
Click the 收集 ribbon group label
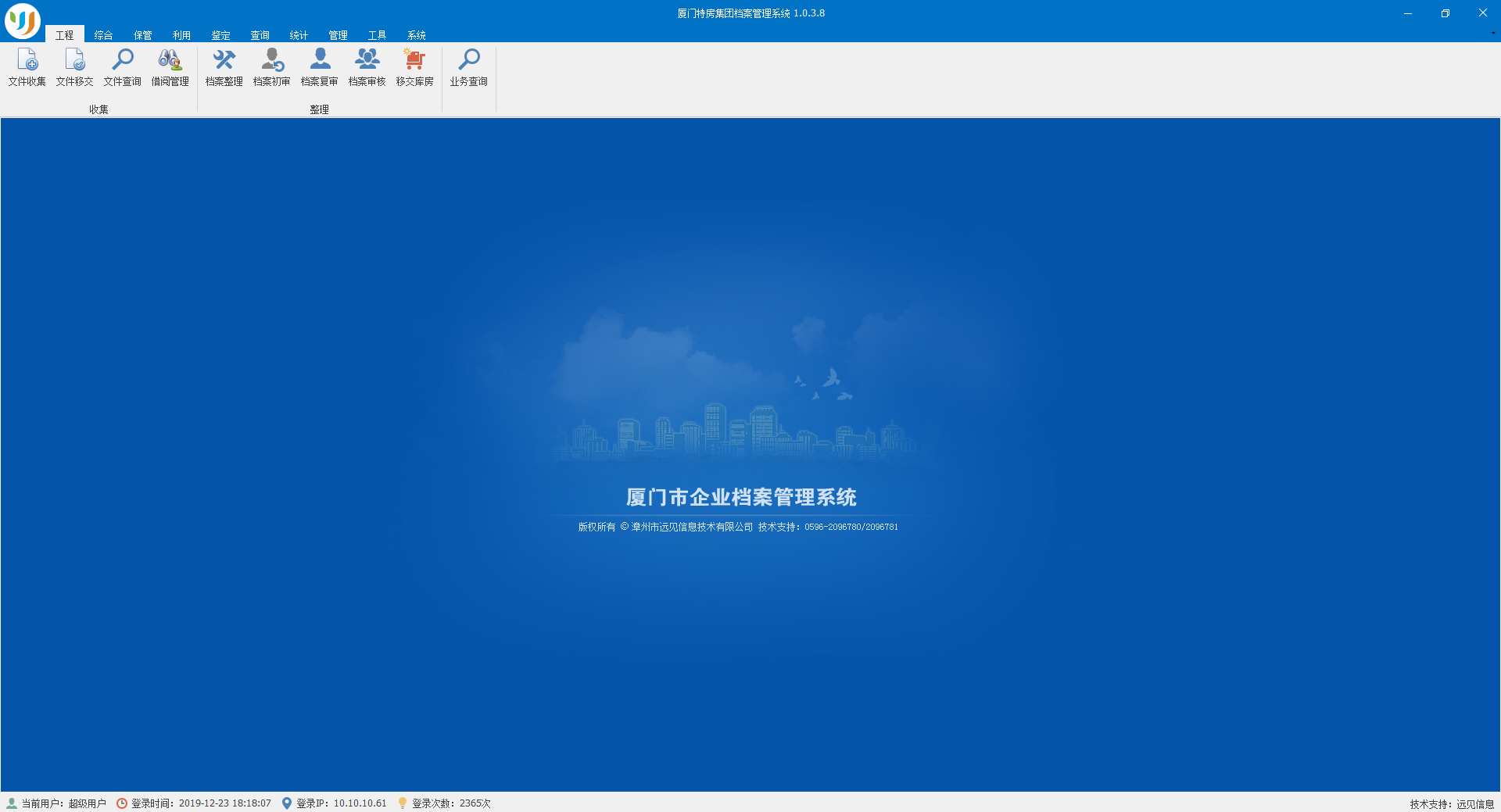[99, 109]
